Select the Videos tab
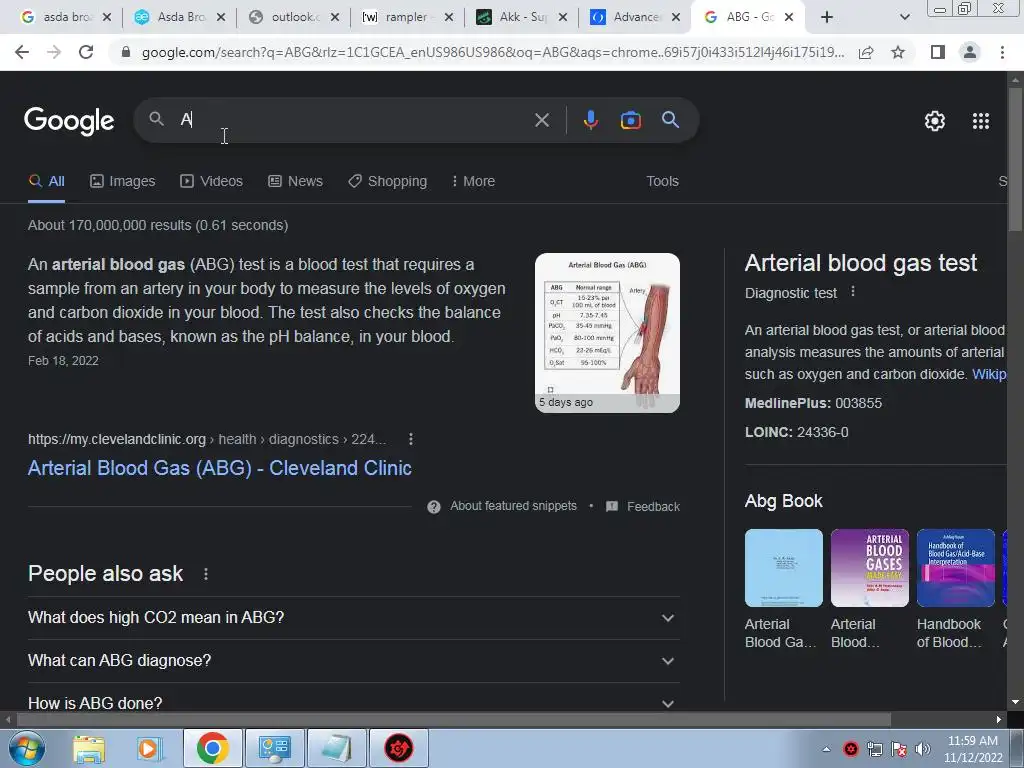Screen dimensions: 1024x768 pos(212,182)
